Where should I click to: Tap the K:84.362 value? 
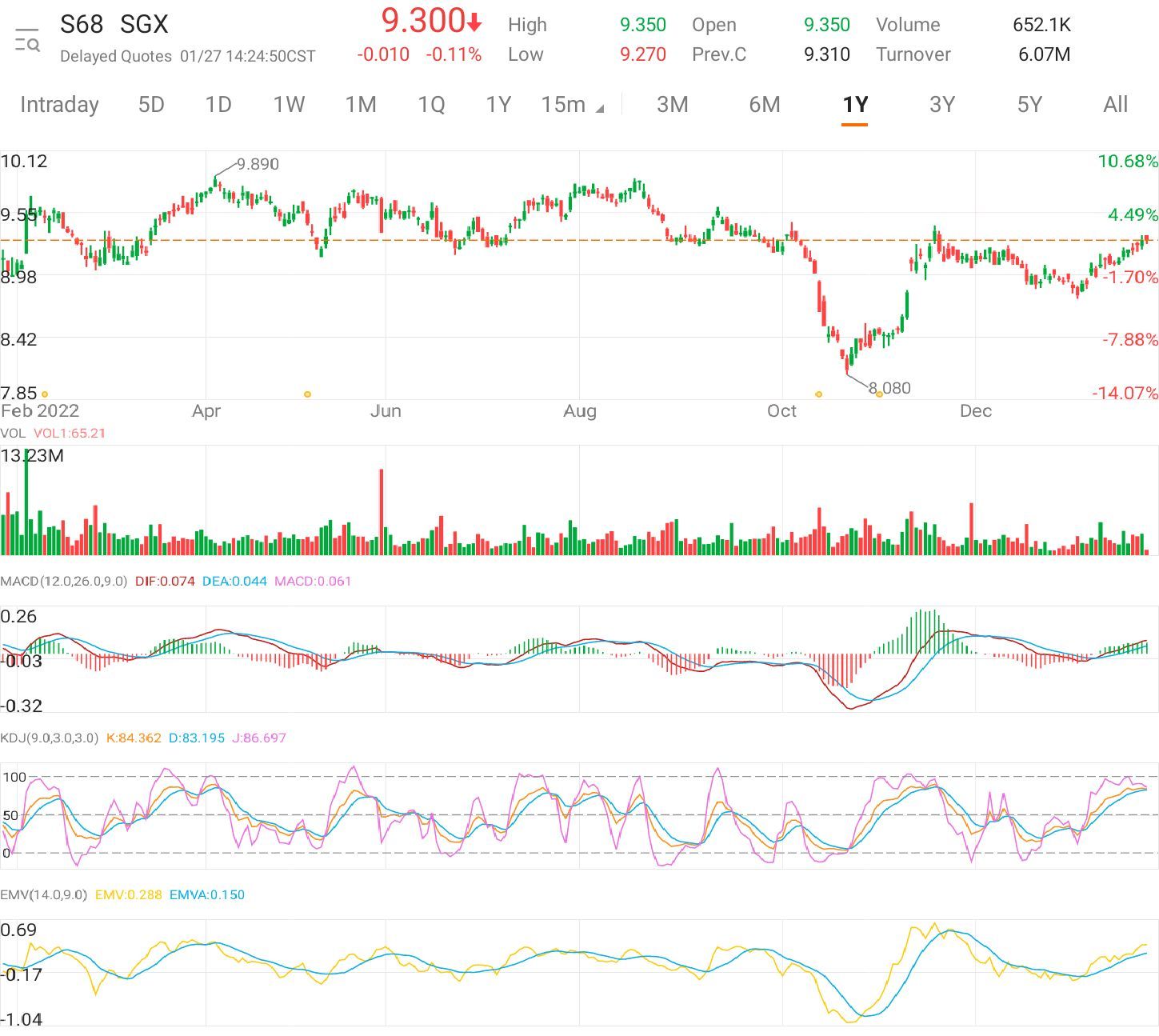click(x=134, y=738)
